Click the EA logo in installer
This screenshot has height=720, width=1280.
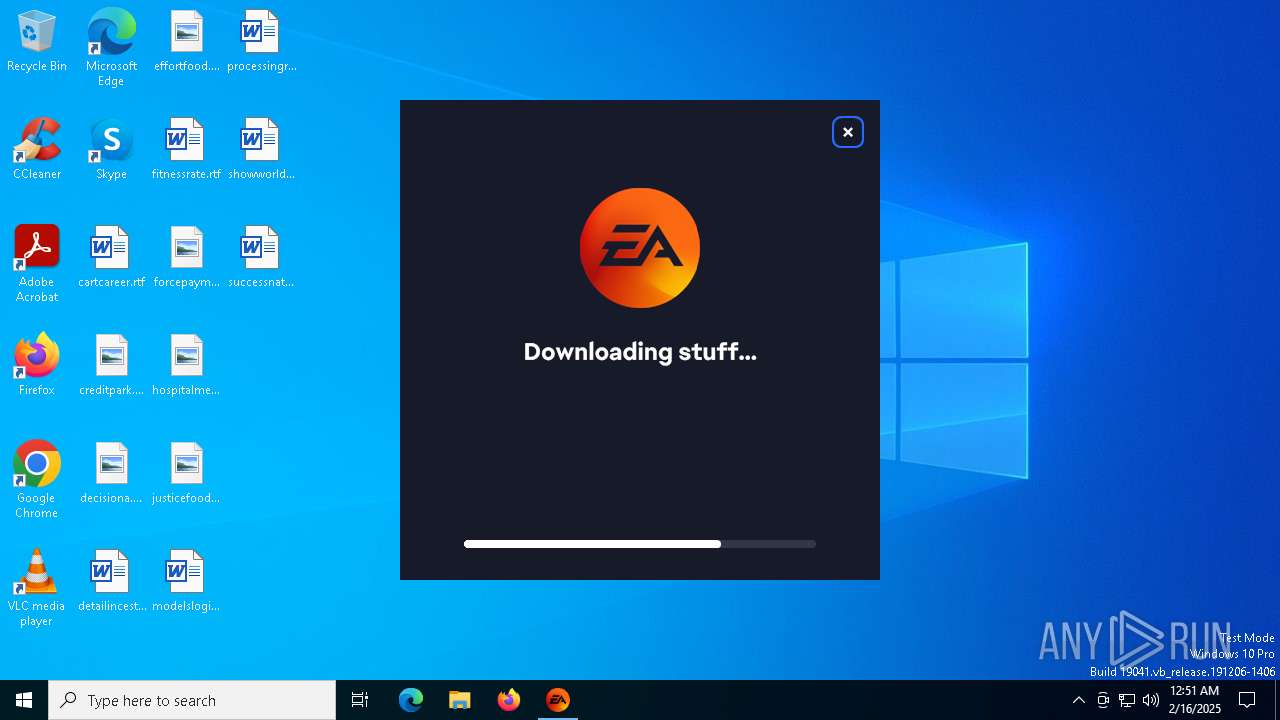[x=640, y=248]
